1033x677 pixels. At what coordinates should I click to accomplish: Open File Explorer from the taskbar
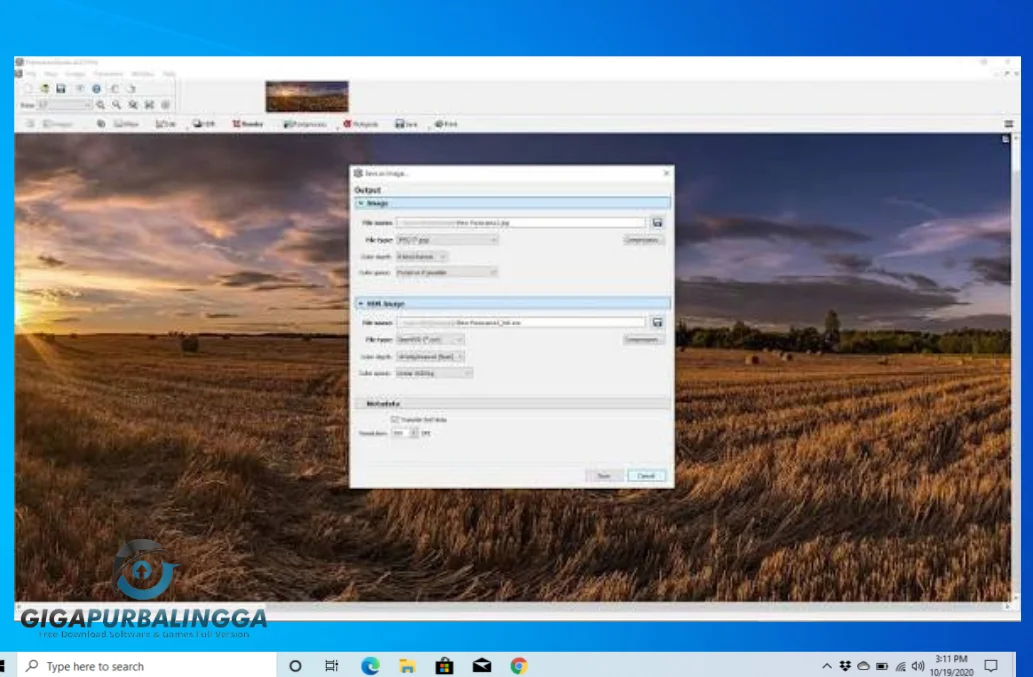(x=407, y=666)
